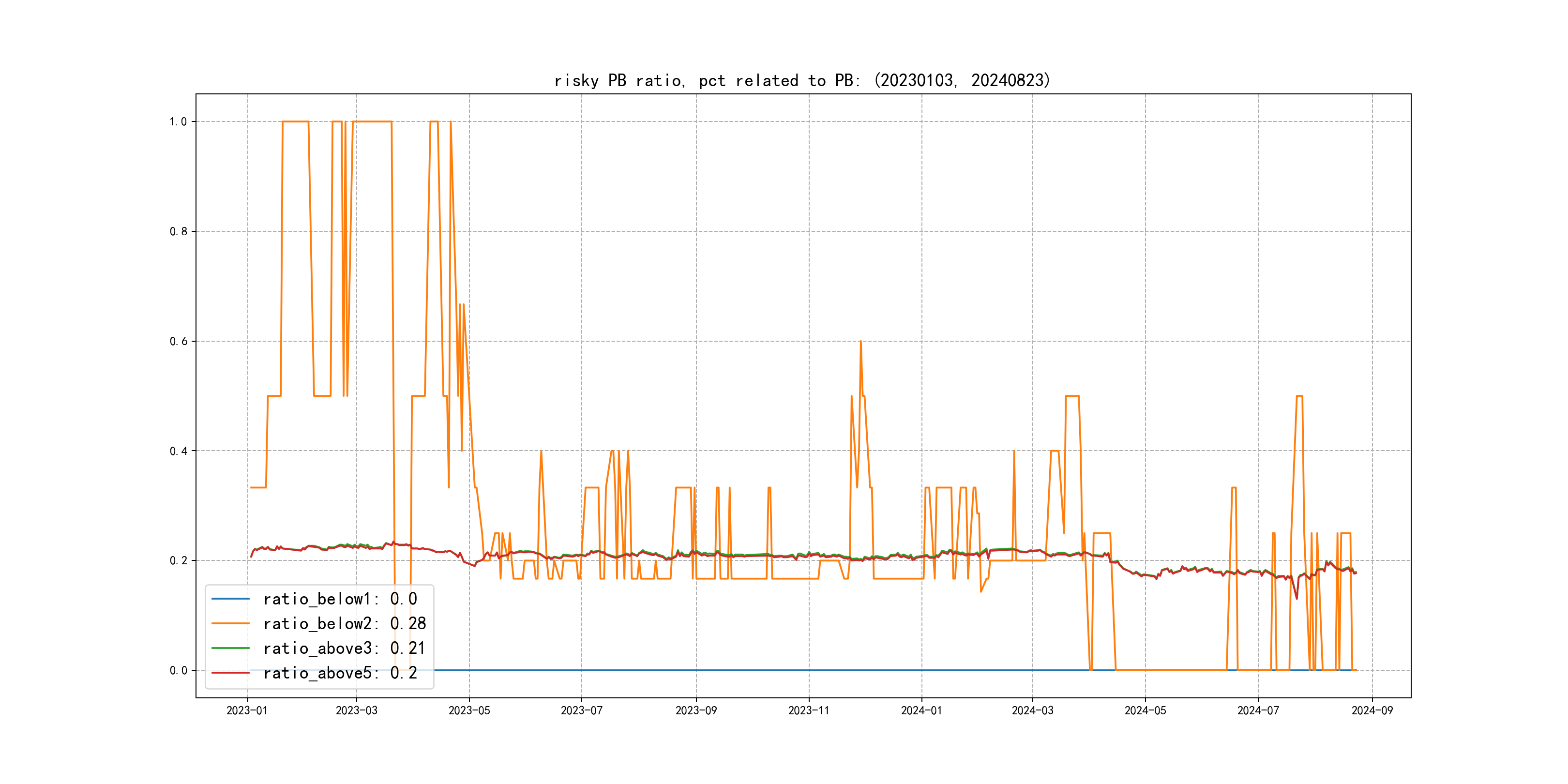
Task: Click the blue ratio_below1 legend line swatch
Action: [x=230, y=599]
